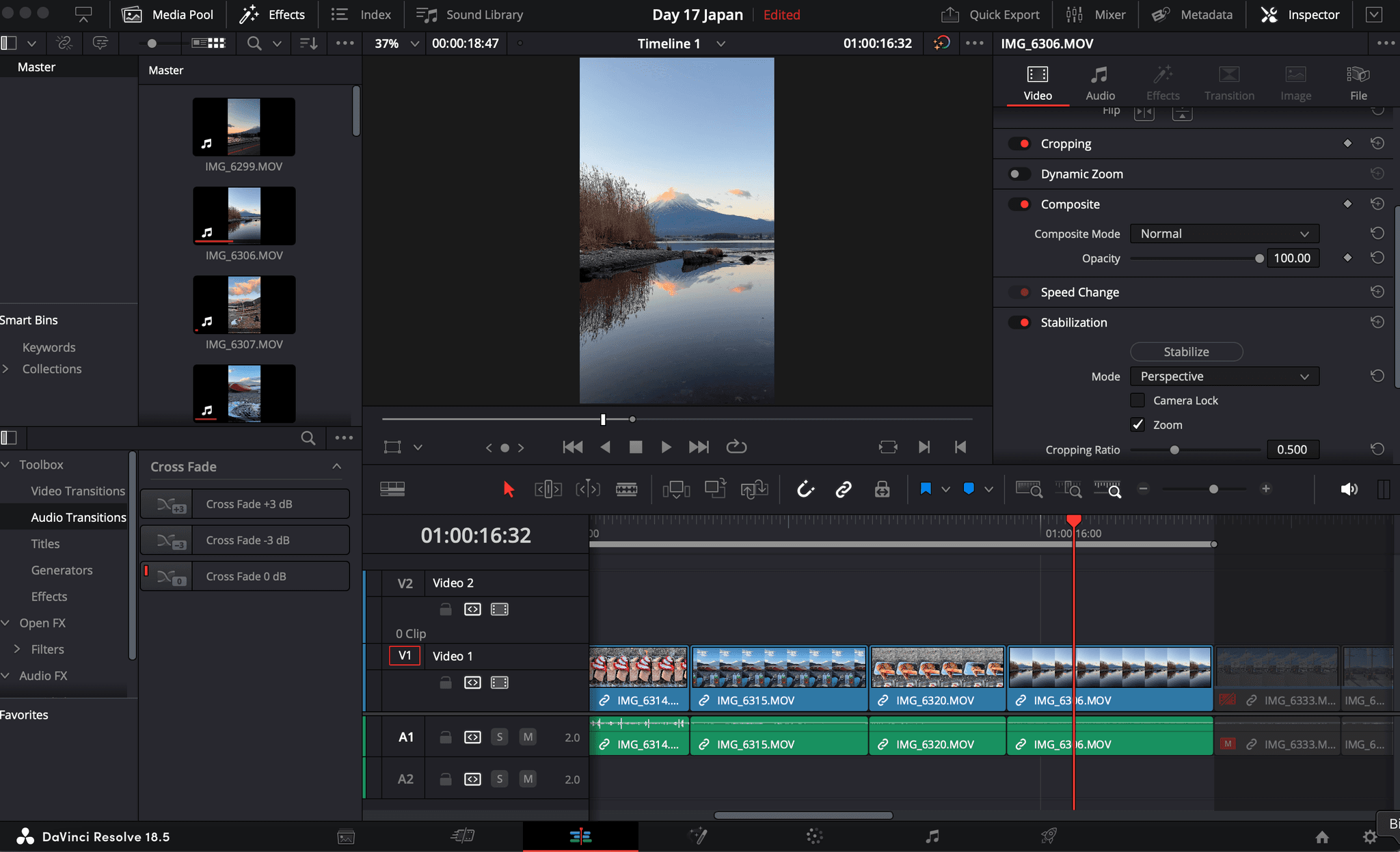Open the Color page icon
The height and width of the screenshot is (852, 1400).
(x=815, y=836)
